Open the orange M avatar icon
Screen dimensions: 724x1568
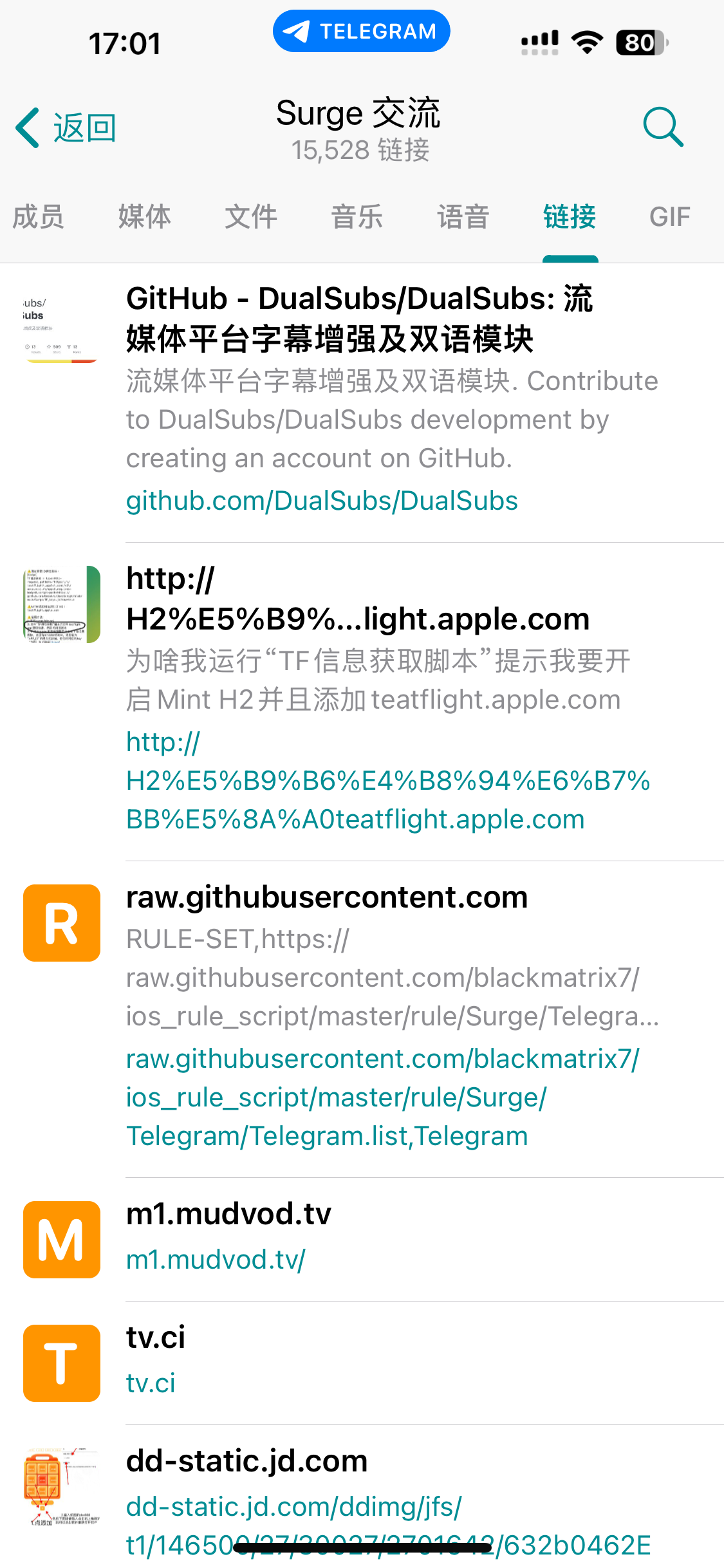click(x=62, y=1239)
